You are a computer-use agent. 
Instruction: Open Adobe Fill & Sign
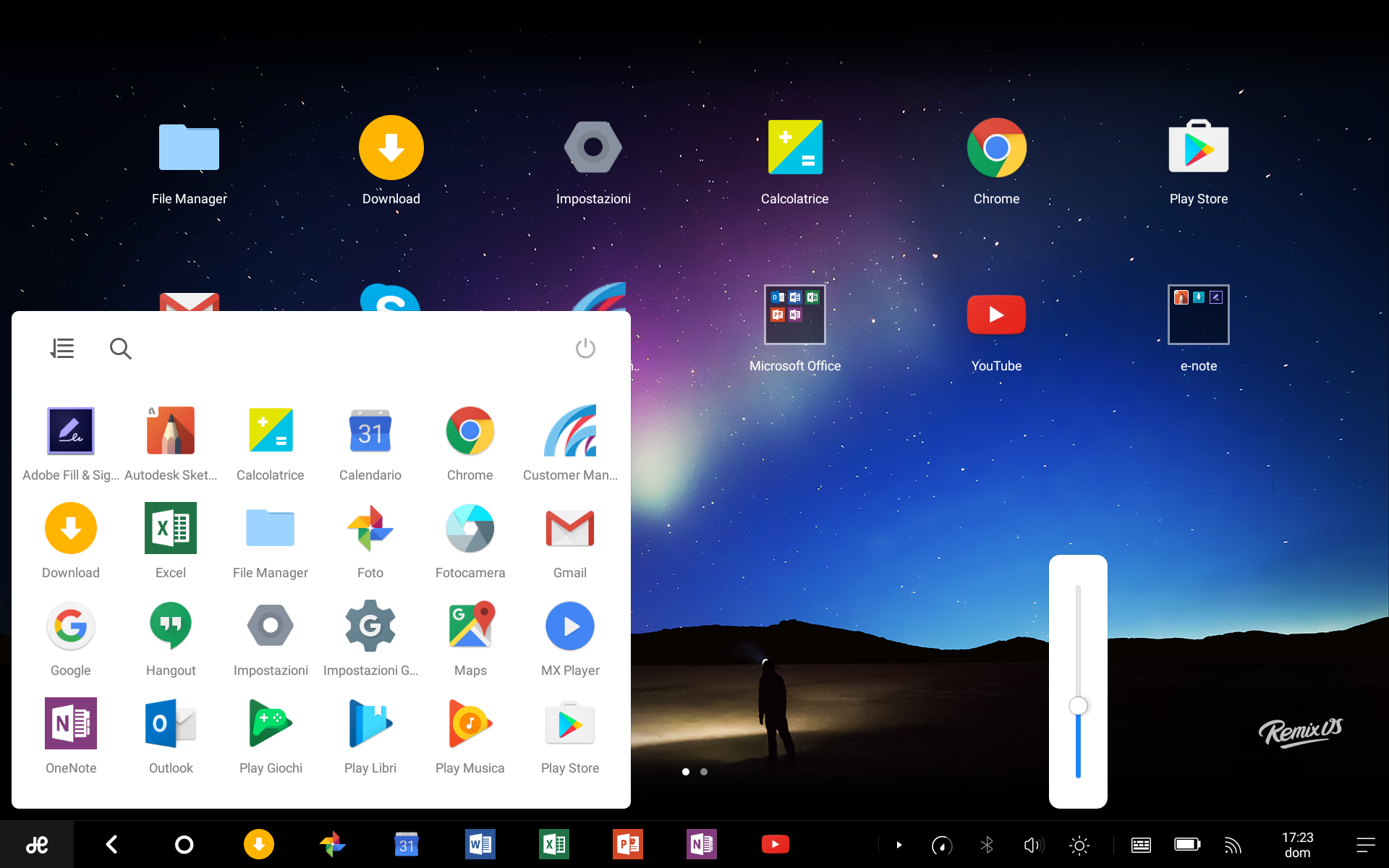pos(70,430)
